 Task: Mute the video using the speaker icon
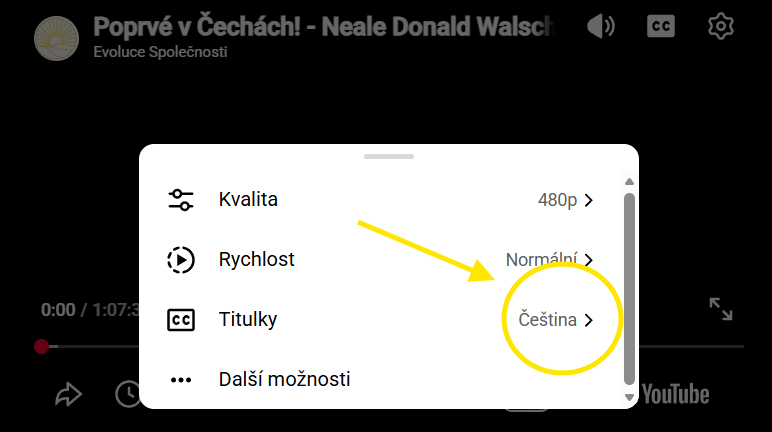pyautogui.click(x=601, y=26)
